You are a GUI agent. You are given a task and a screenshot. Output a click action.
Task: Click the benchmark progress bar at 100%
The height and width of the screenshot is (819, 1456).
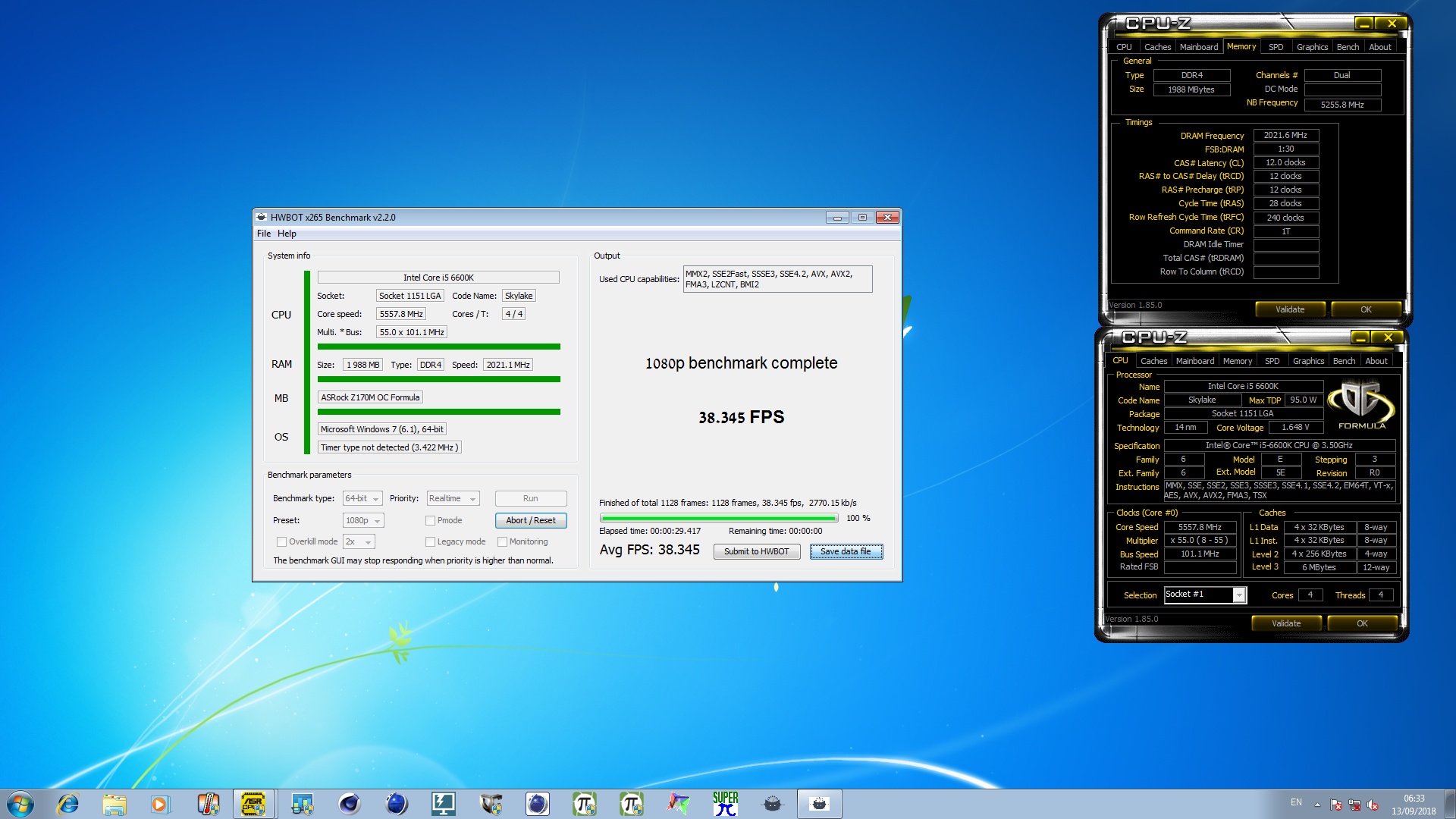click(x=719, y=518)
